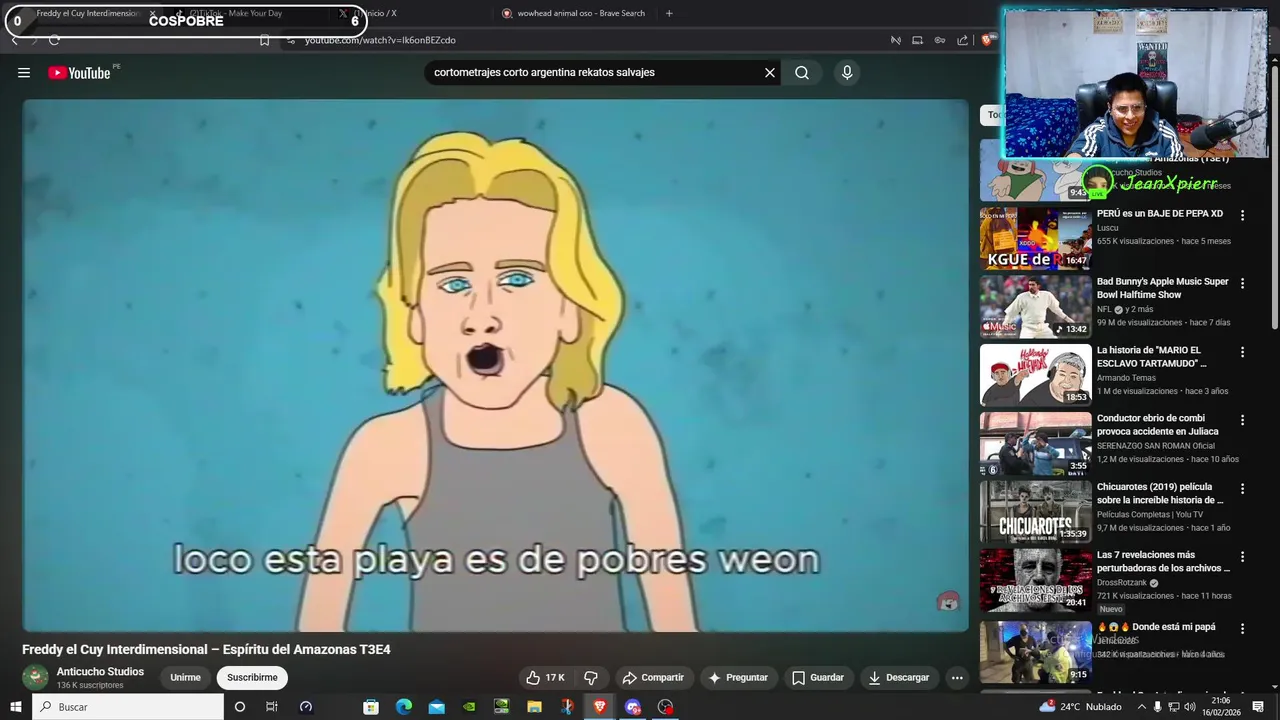Dislike the video with thumbs down
Screen dimensions: 1280x720
(591, 678)
